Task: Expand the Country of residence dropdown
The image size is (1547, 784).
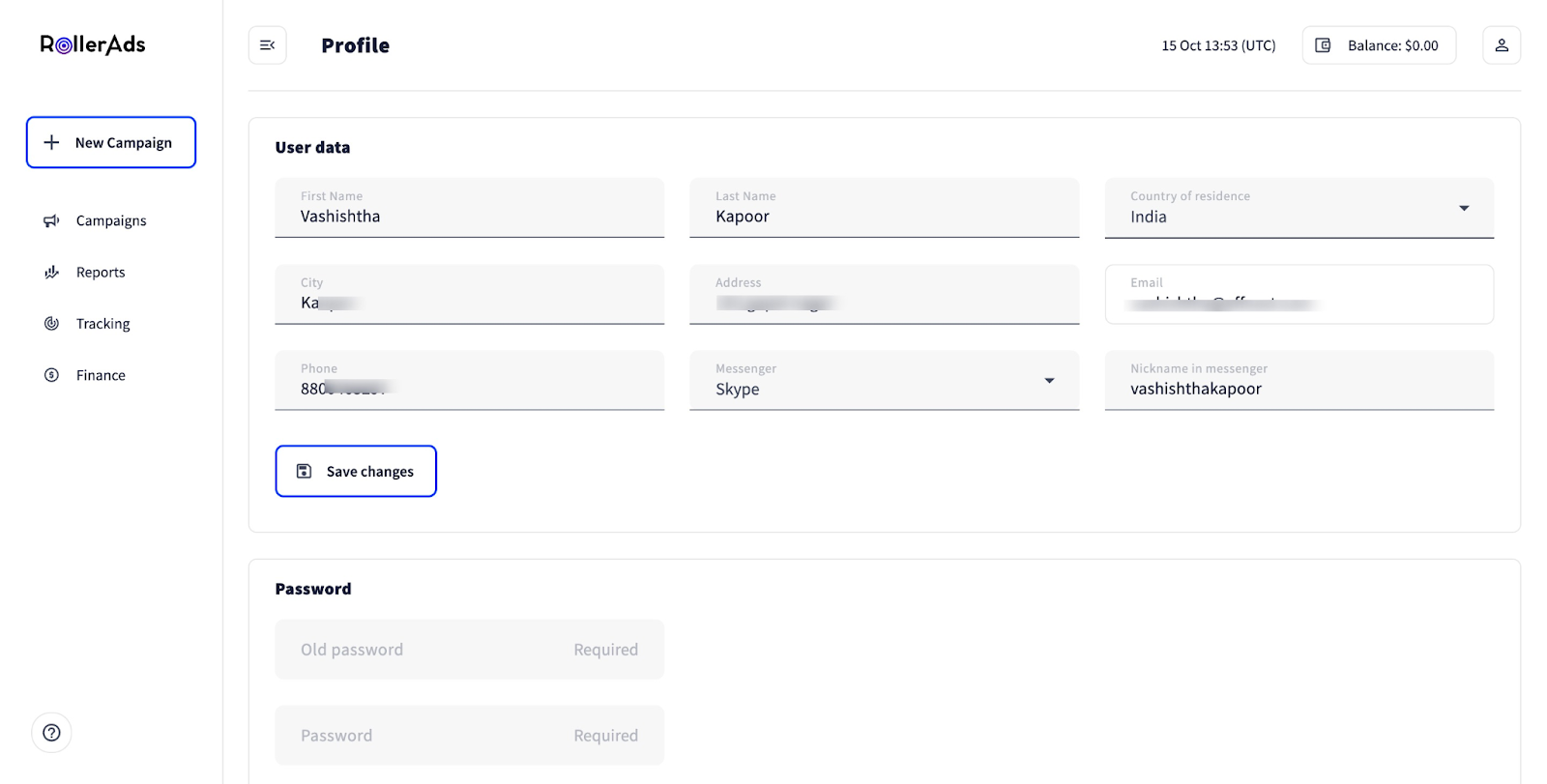Action: [1463, 208]
